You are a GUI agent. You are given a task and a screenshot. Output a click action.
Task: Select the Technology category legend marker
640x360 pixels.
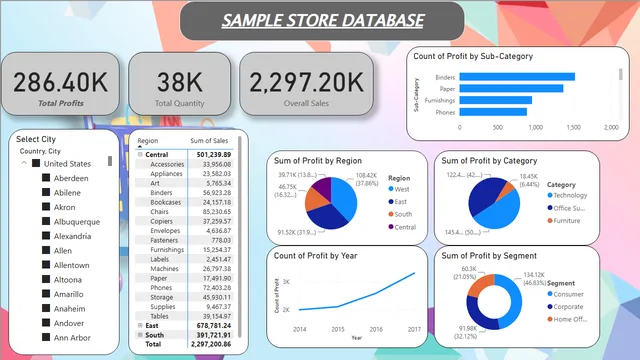pyautogui.click(x=550, y=195)
